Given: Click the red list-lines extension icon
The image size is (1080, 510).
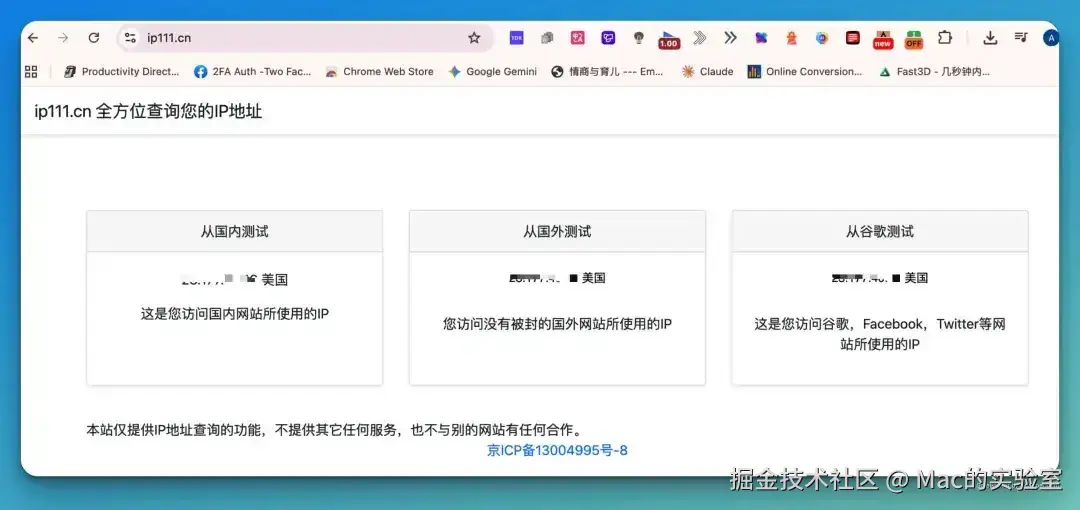Looking at the screenshot, I should (x=853, y=38).
